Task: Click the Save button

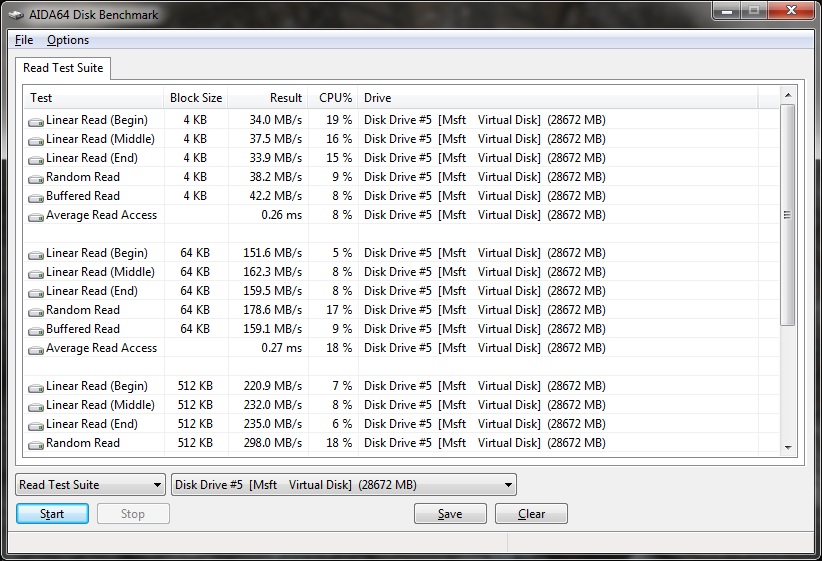Action: coord(450,514)
